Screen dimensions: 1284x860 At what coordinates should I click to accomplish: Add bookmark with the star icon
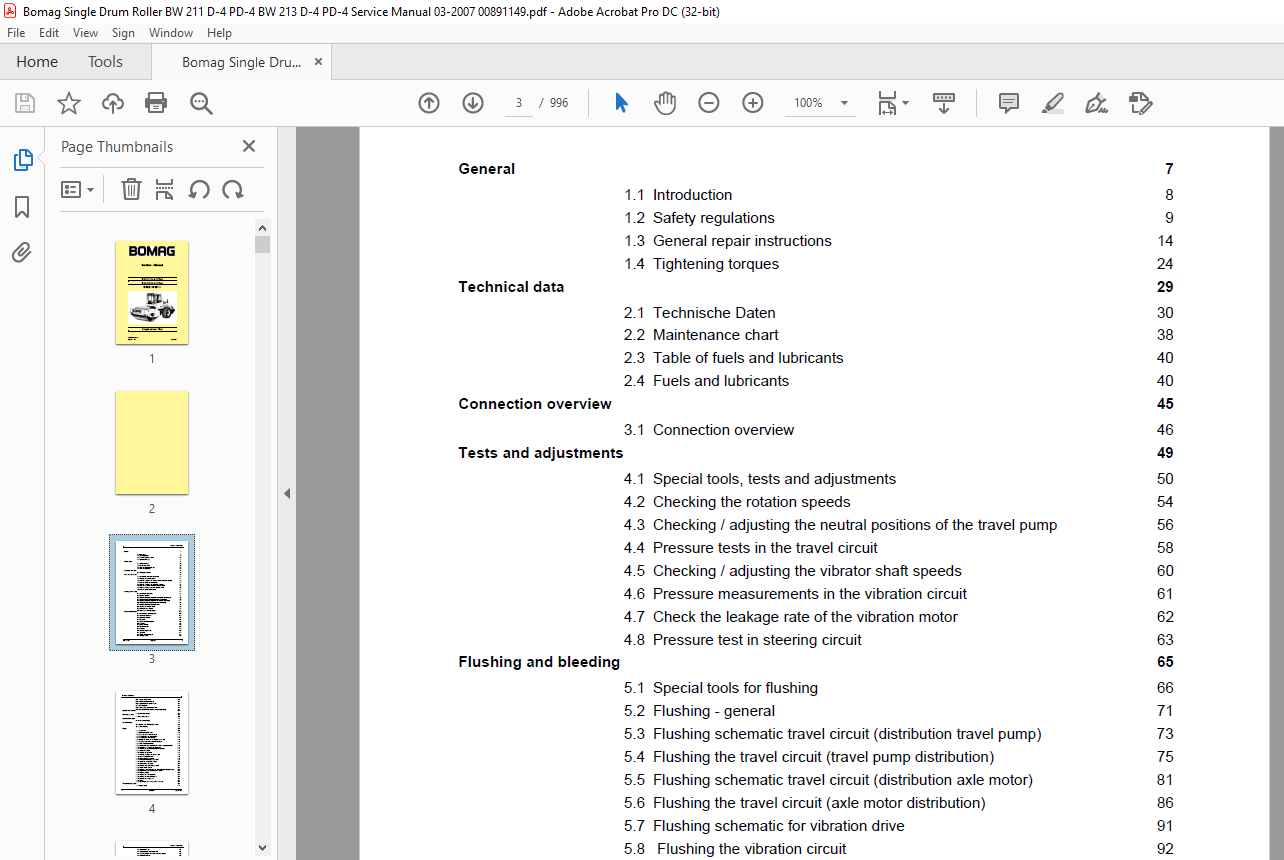(x=69, y=103)
